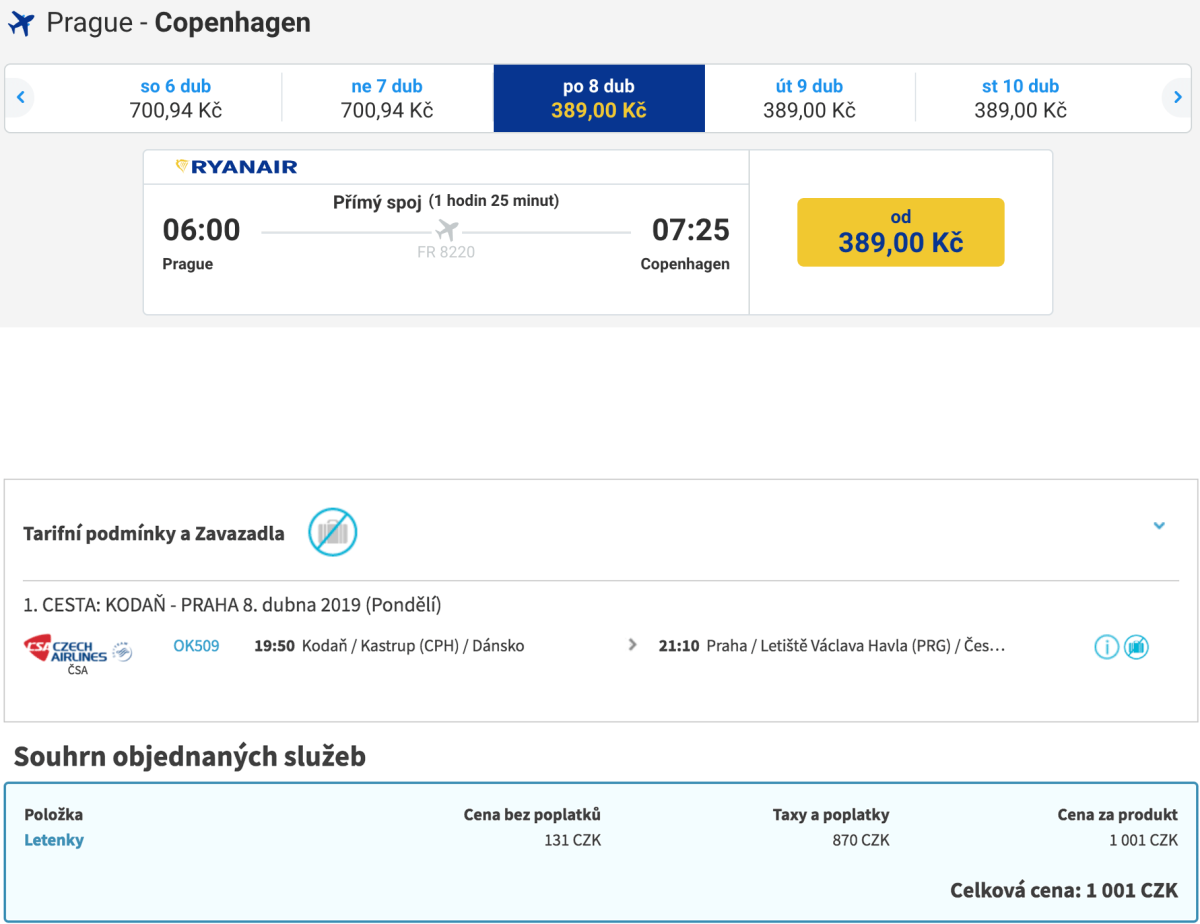Click the no-baggage icon next to Tarifní podmínky
Image resolution: width=1200 pixels, height=924 pixels.
tap(332, 532)
